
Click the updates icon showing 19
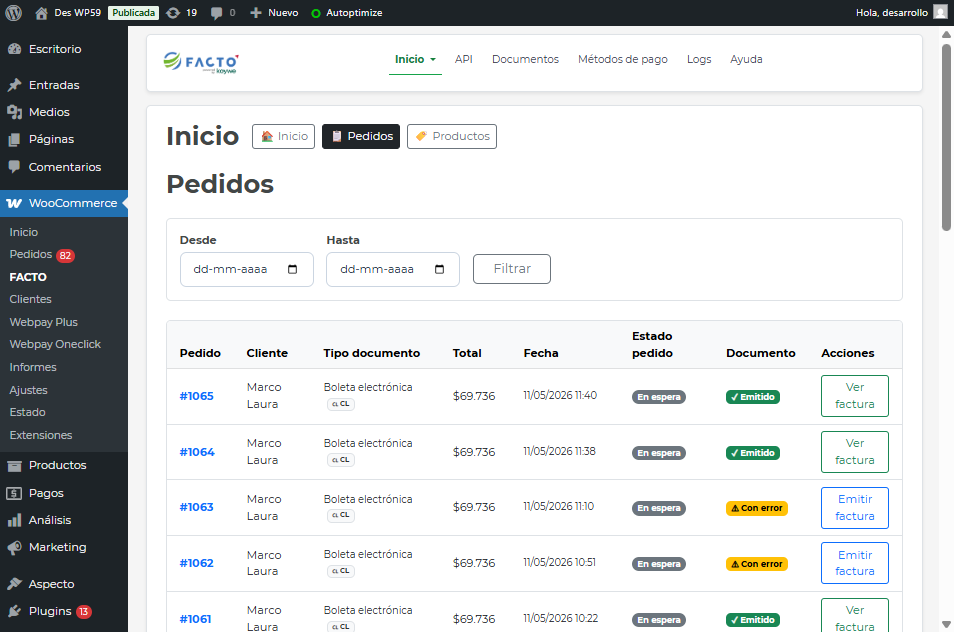pyautogui.click(x=173, y=13)
